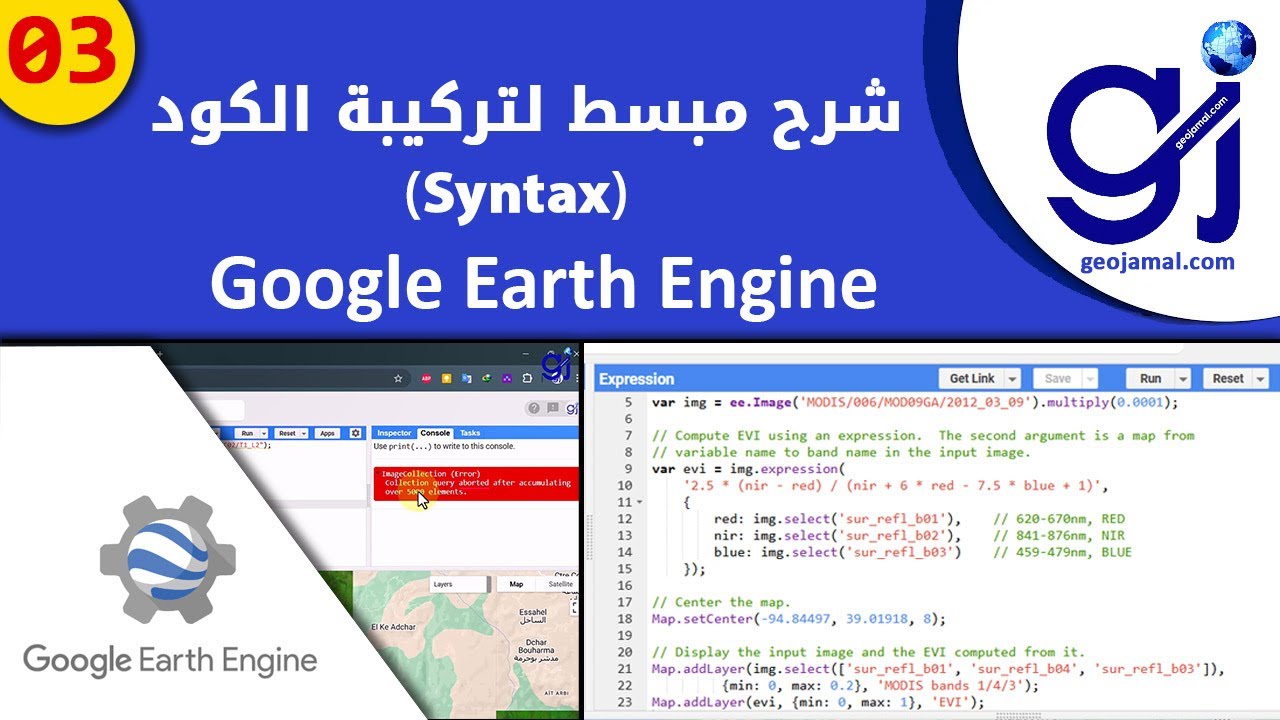
Task: Open the puzzle-piece Extensions menu
Action: 527,379
